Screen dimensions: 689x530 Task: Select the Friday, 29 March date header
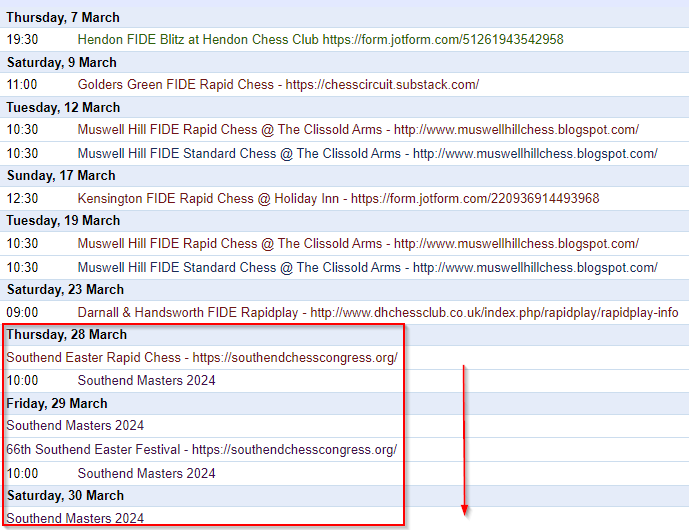(x=57, y=403)
